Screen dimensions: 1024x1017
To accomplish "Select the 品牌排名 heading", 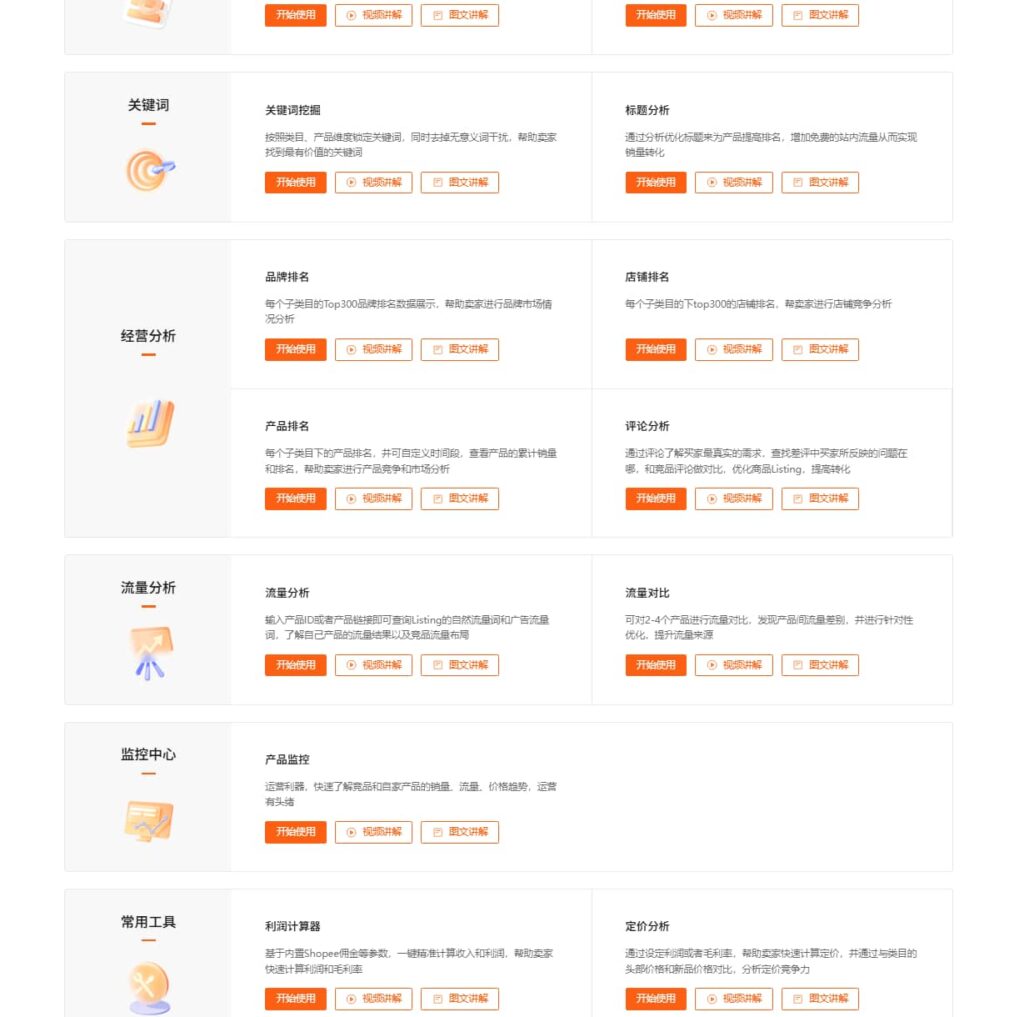I will coord(287,277).
